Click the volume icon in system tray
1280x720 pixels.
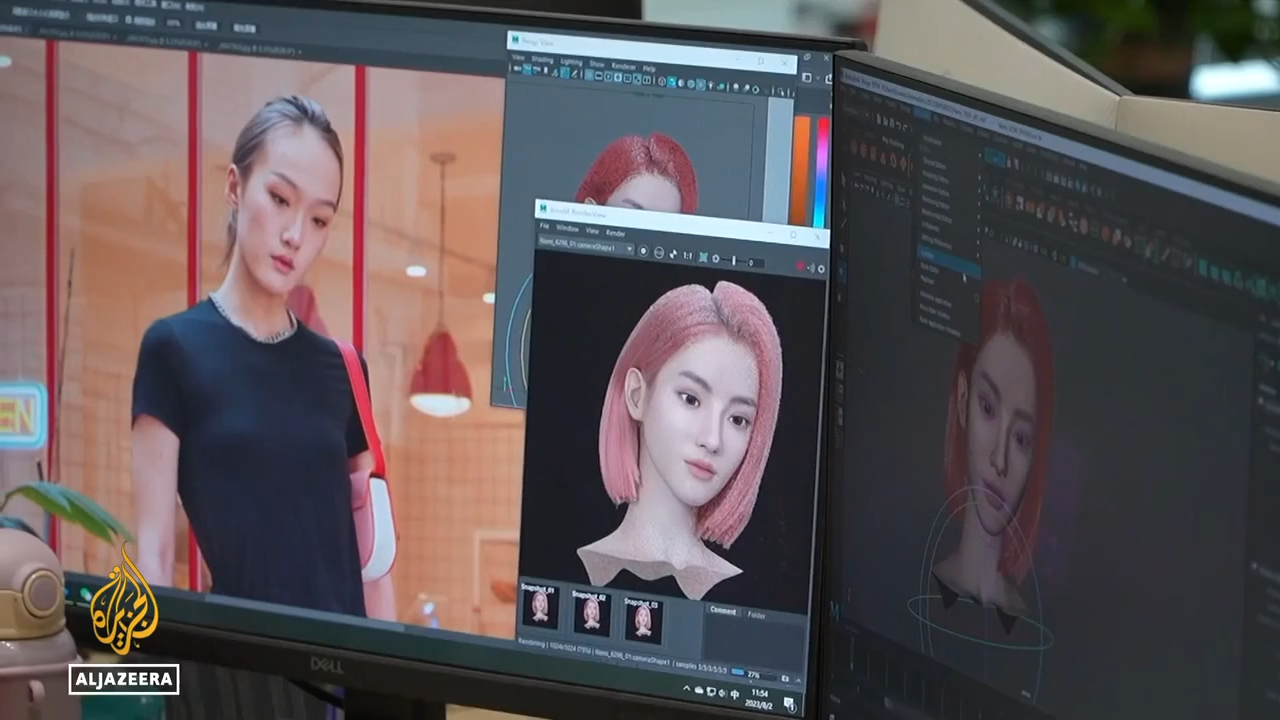720,692
